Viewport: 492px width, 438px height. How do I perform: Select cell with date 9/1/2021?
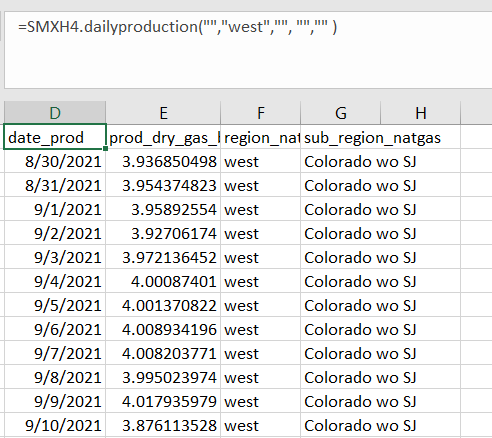[55, 209]
